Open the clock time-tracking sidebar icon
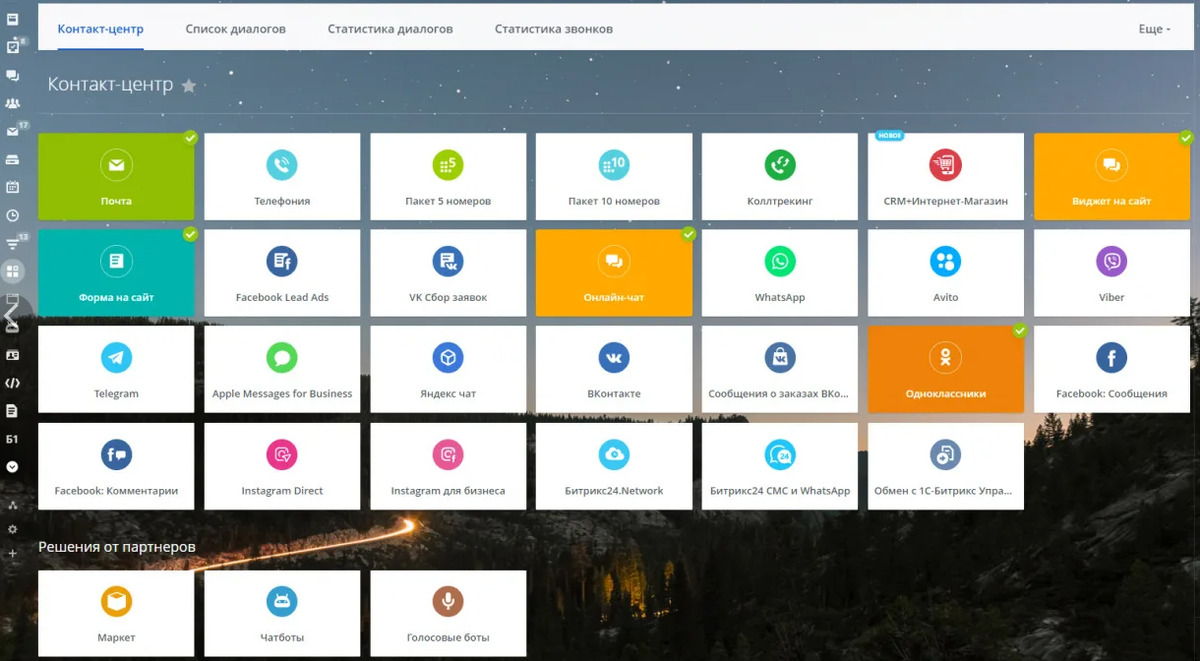Image resolution: width=1200 pixels, height=661 pixels. click(x=13, y=215)
